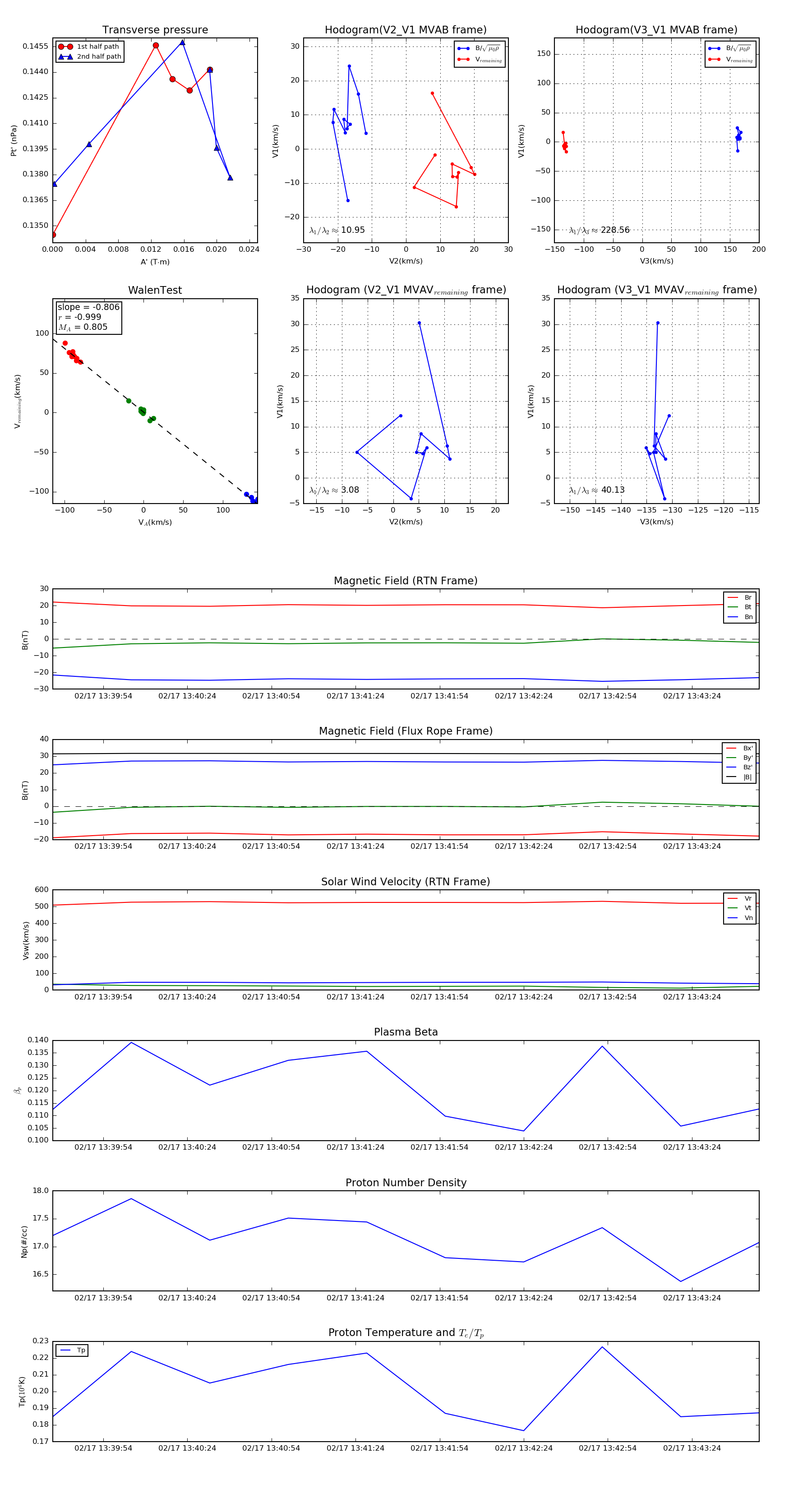Click the V_A(km/s) x-axis label in WalenTest
This screenshot has height=1489, width=812.
click(x=155, y=523)
